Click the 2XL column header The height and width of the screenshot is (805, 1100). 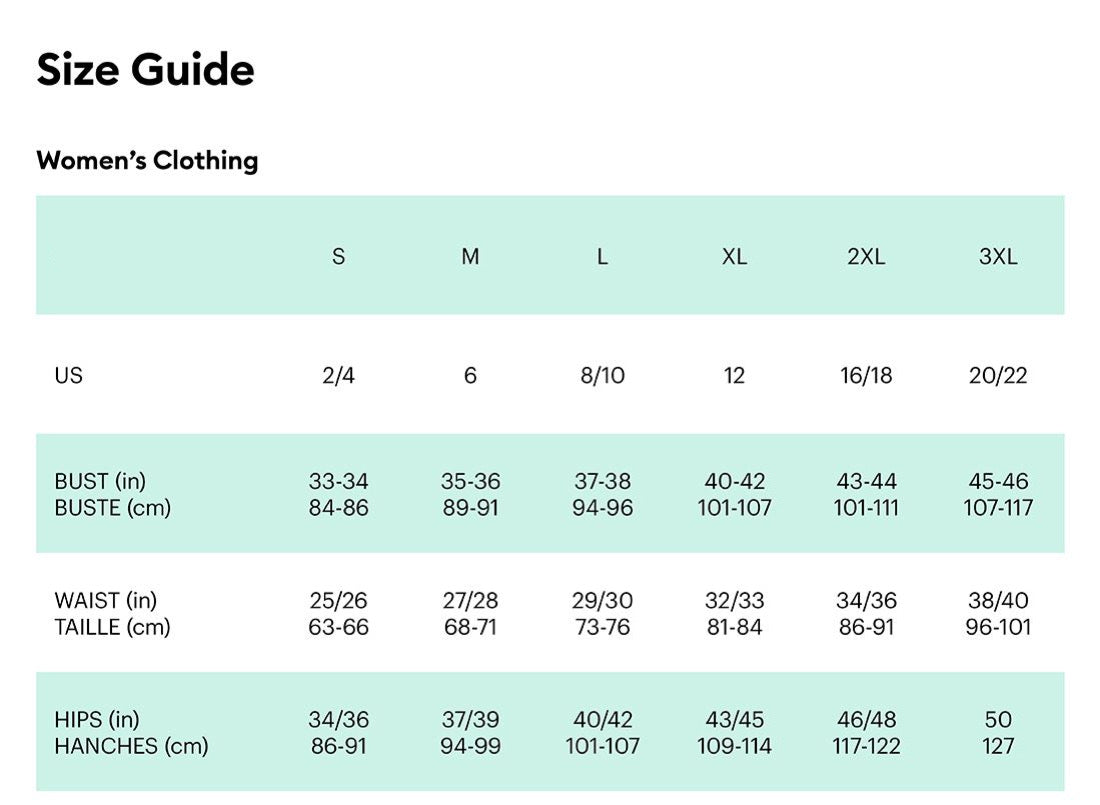866,256
